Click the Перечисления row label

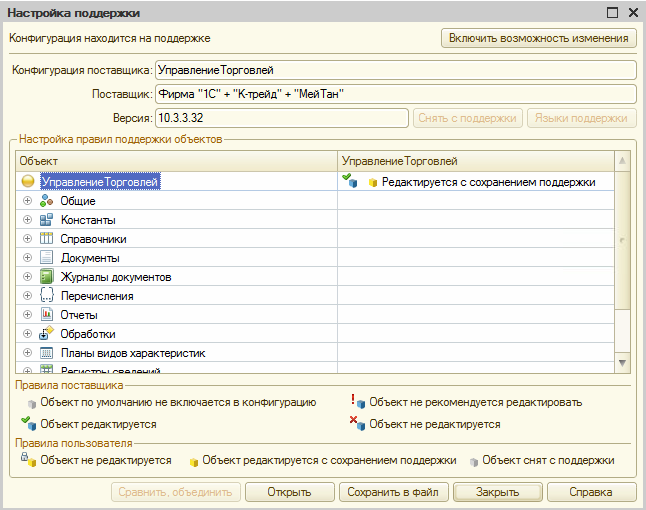click(x=97, y=296)
